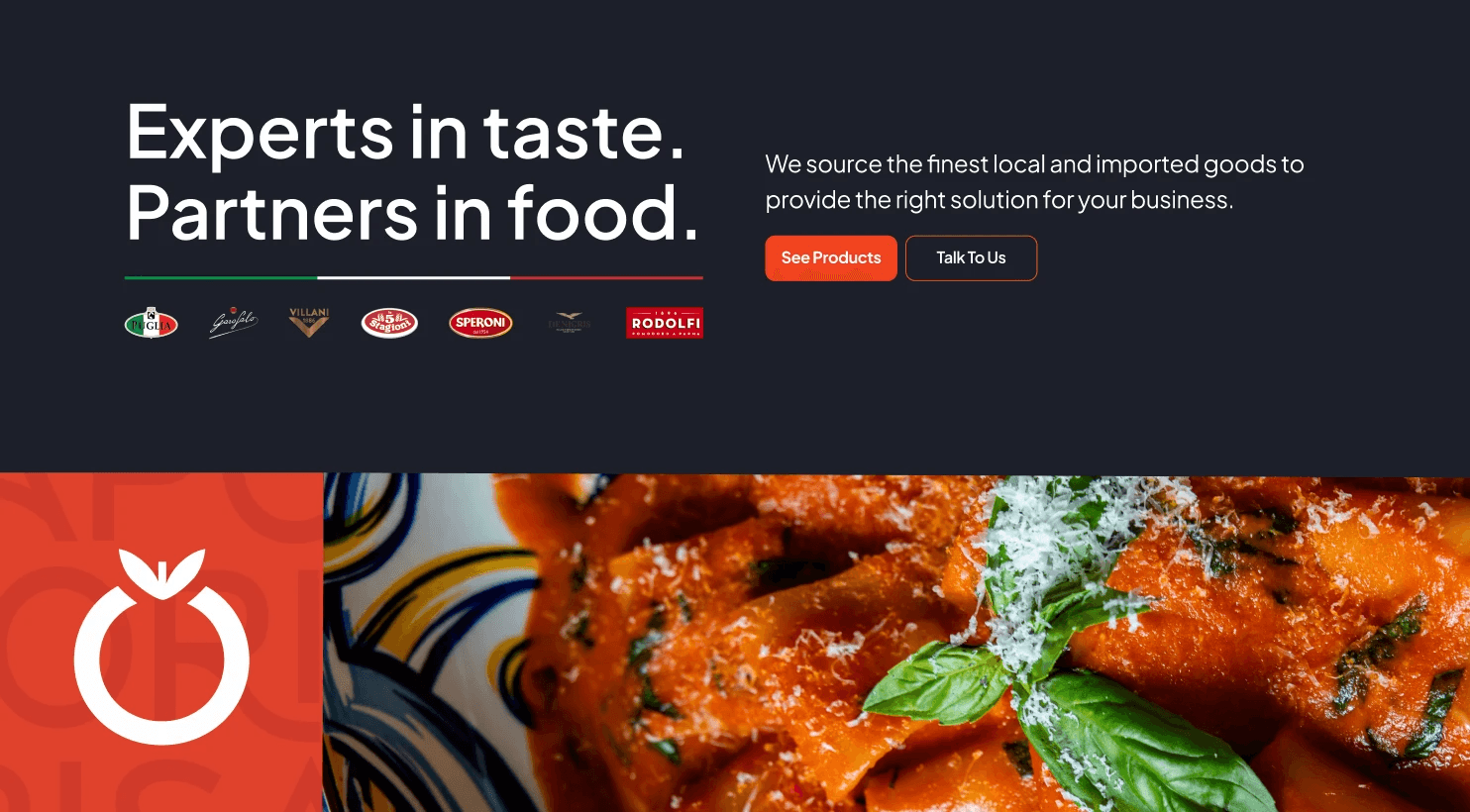Click the green segment of flag divider
1470x812 pixels.
[x=221, y=278]
